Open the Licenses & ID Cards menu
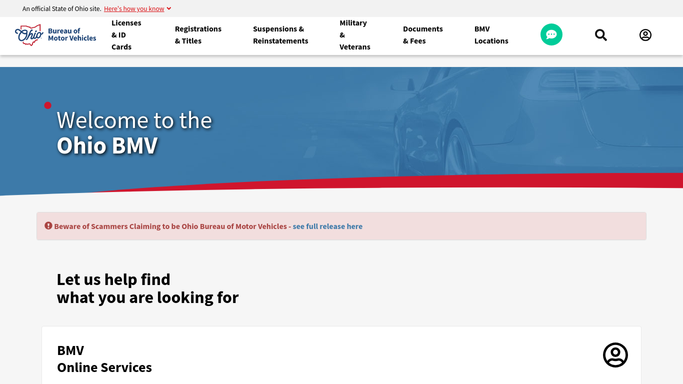The height and width of the screenshot is (384, 683). (x=126, y=35)
